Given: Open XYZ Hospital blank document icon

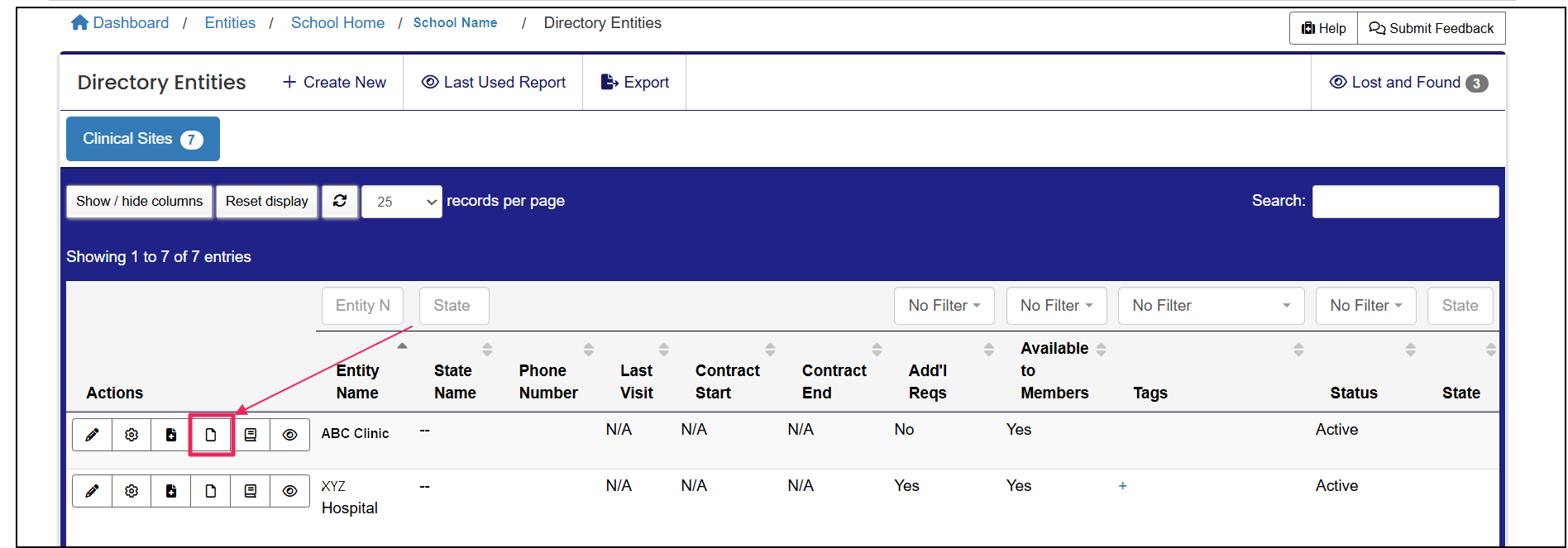Looking at the screenshot, I should pos(211,491).
